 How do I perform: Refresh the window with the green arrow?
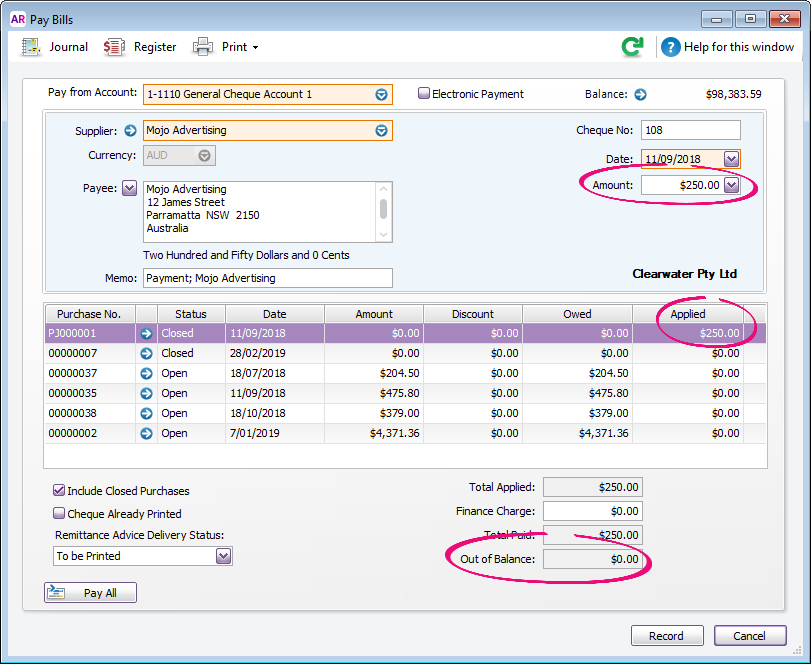click(x=631, y=46)
